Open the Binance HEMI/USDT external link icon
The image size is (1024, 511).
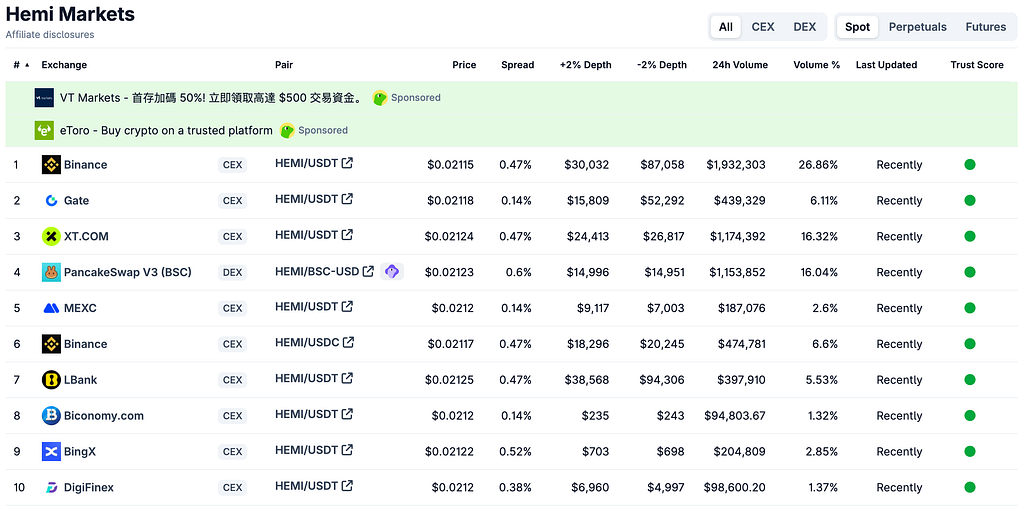point(347,163)
